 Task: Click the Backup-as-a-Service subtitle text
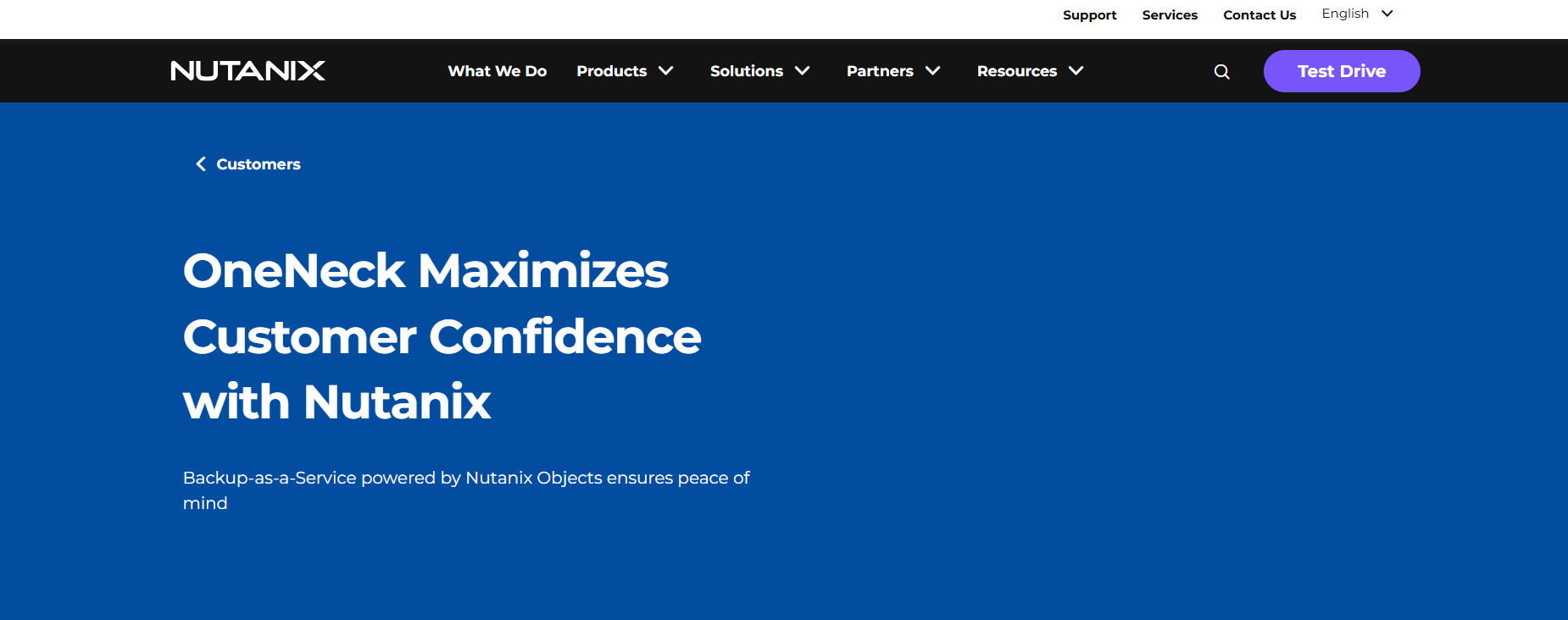pos(466,490)
